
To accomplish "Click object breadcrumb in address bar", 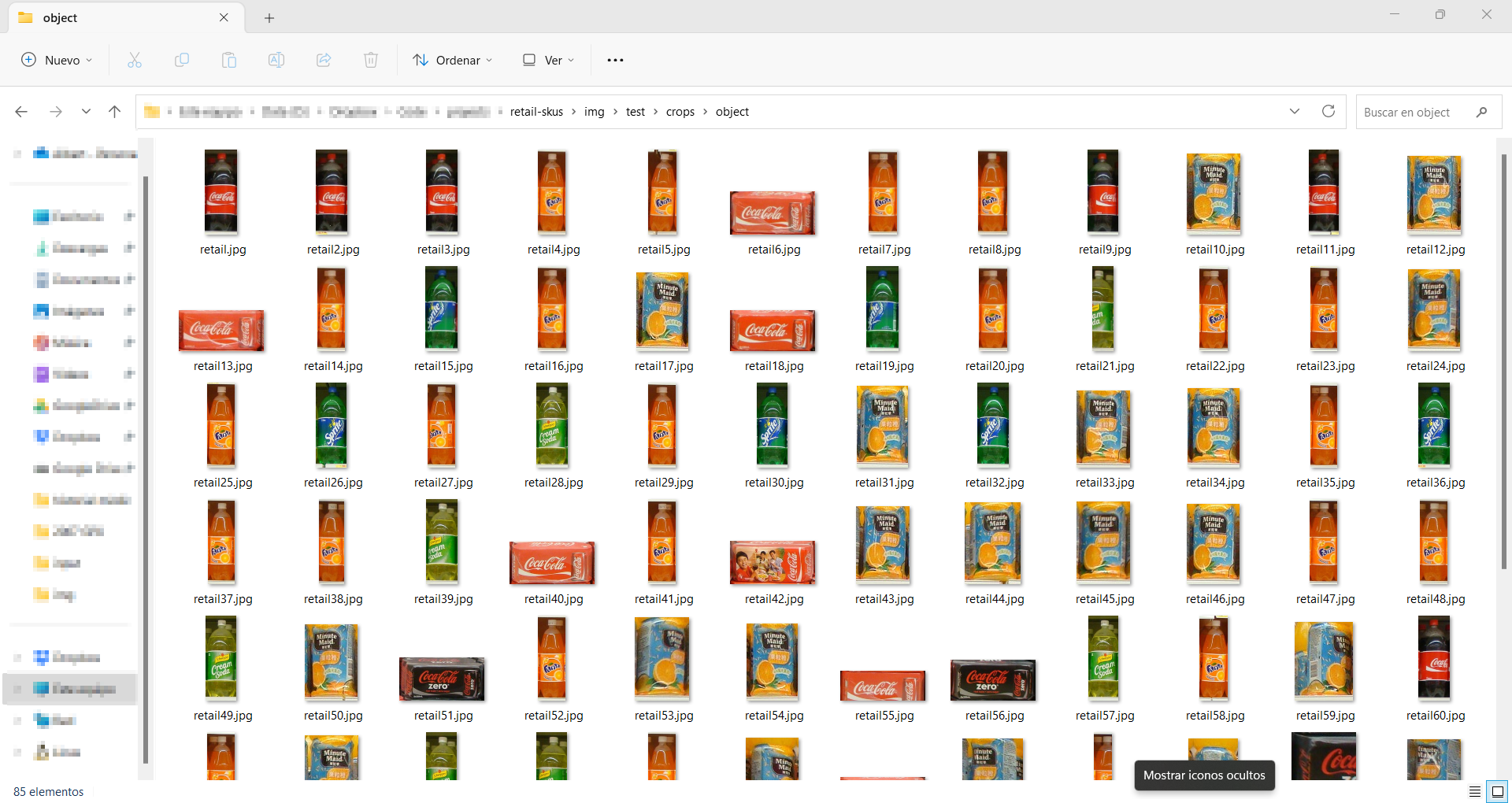I will point(732,112).
